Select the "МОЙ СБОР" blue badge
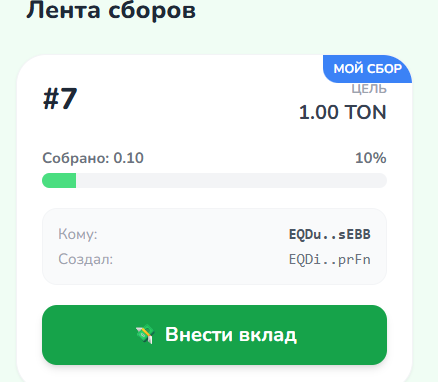The height and width of the screenshot is (382, 438). click(x=367, y=69)
